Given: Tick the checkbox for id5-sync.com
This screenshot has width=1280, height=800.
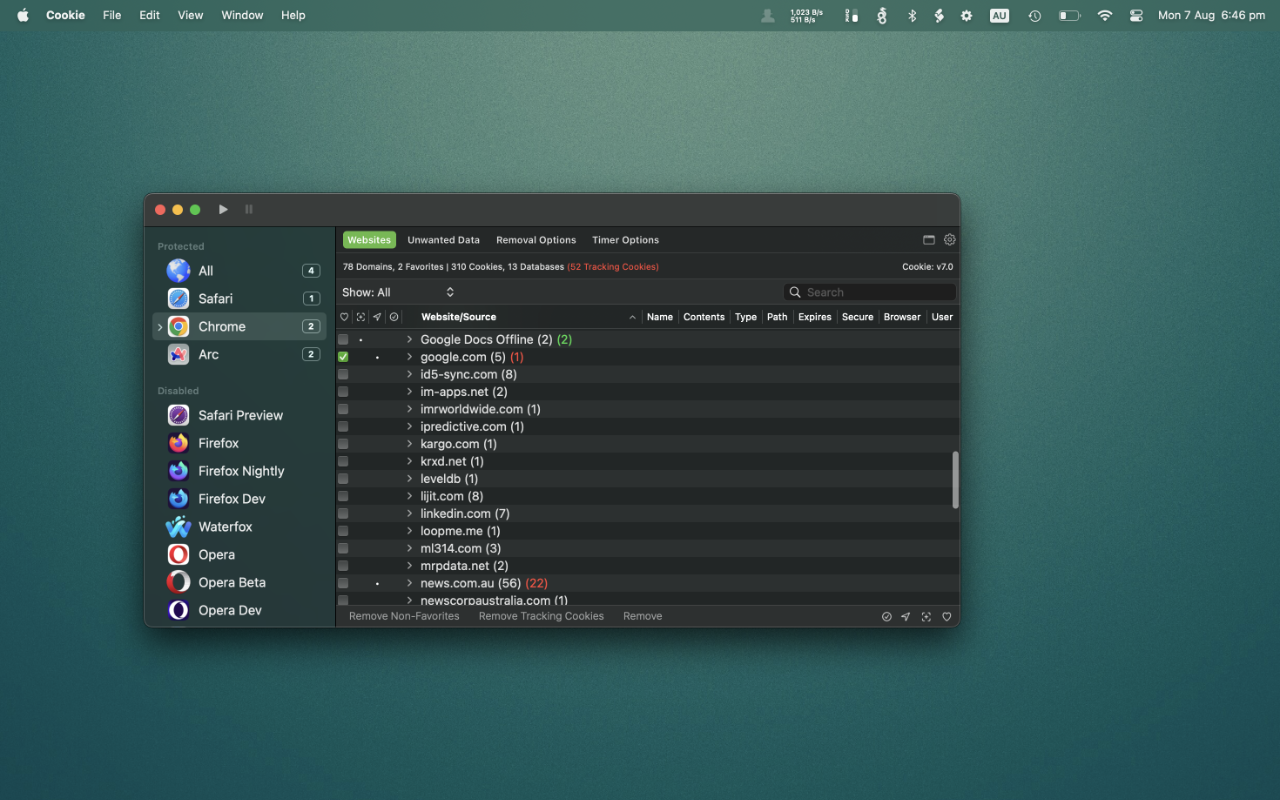Looking at the screenshot, I should click(x=343, y=375).
